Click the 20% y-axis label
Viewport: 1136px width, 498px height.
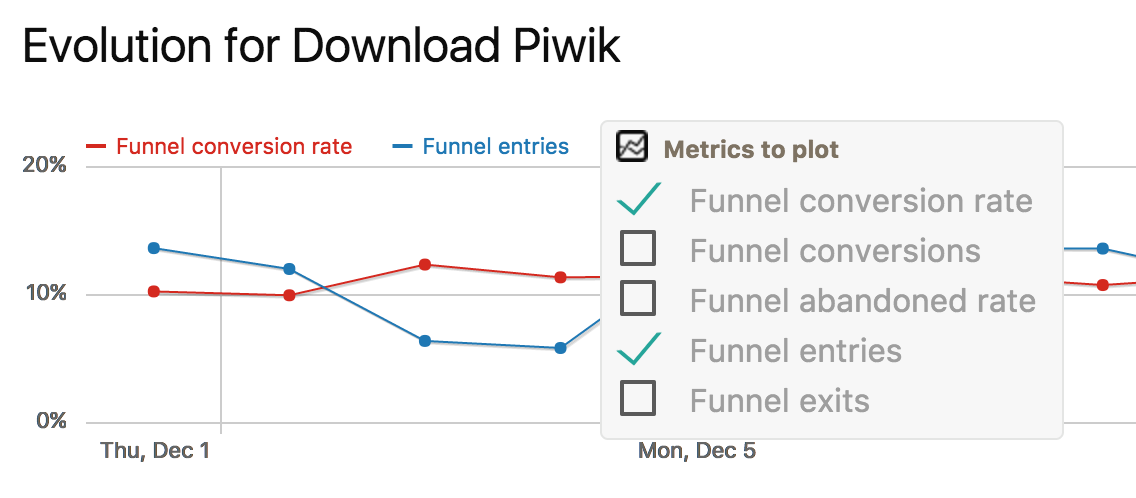(x=45, y=165)
